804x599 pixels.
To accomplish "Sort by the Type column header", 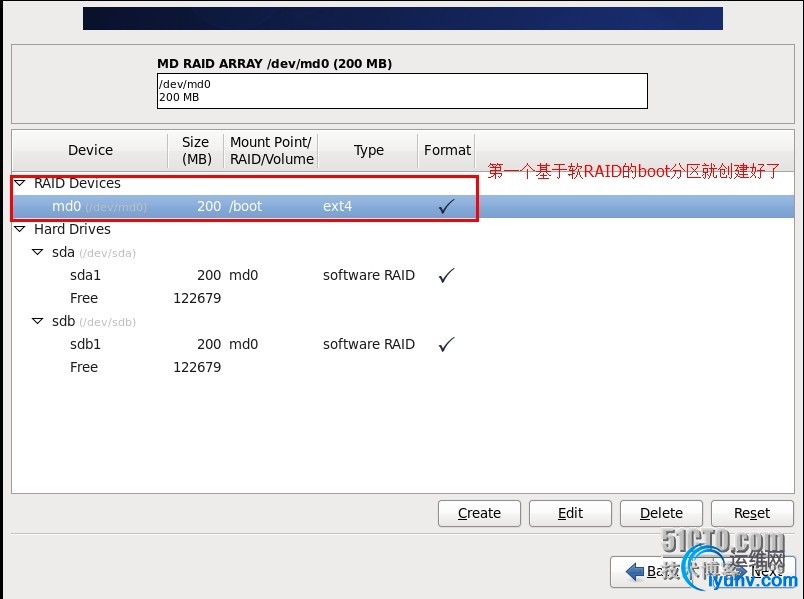I will [x=368, y=150].
